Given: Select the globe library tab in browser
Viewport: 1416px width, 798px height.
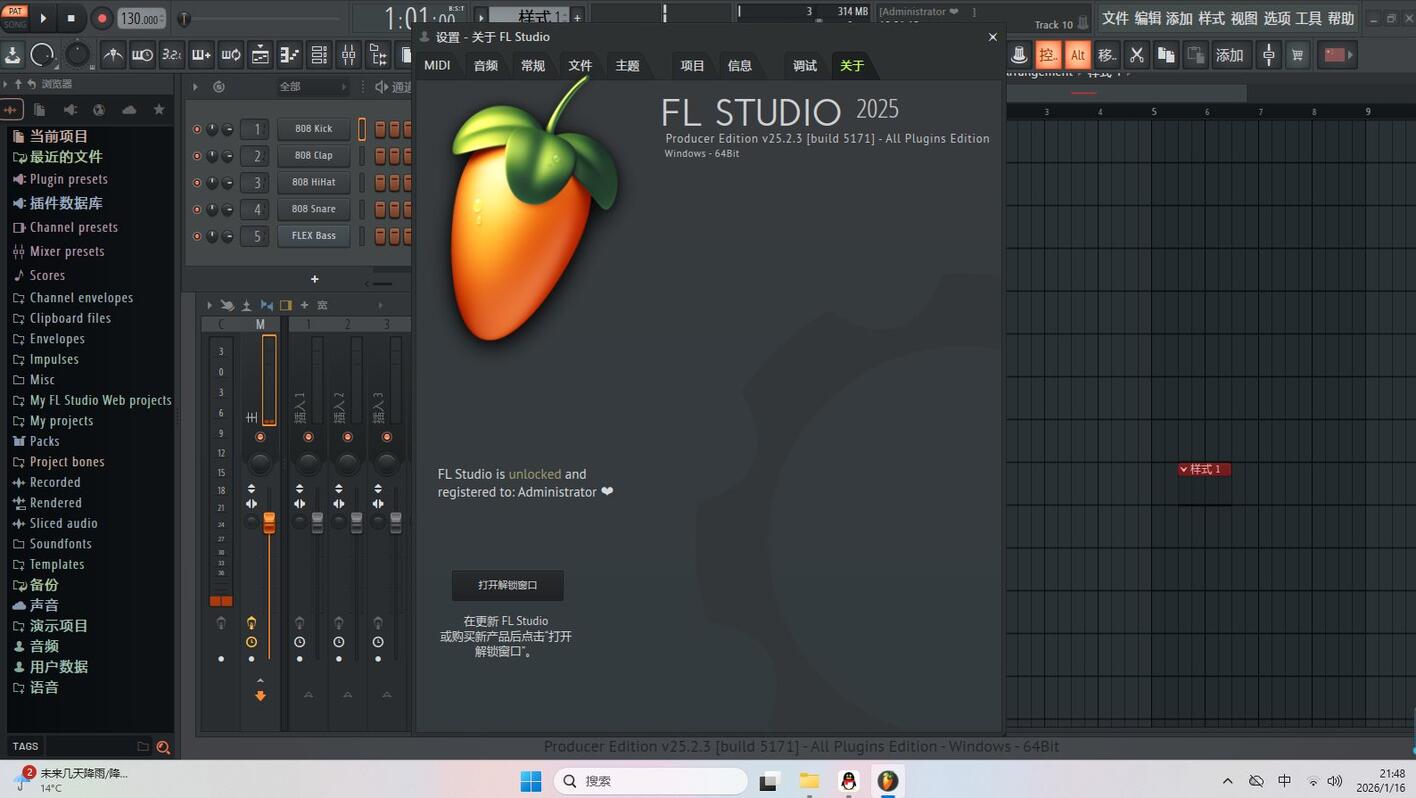Looking at the screenshot, I should click(99, 110).
